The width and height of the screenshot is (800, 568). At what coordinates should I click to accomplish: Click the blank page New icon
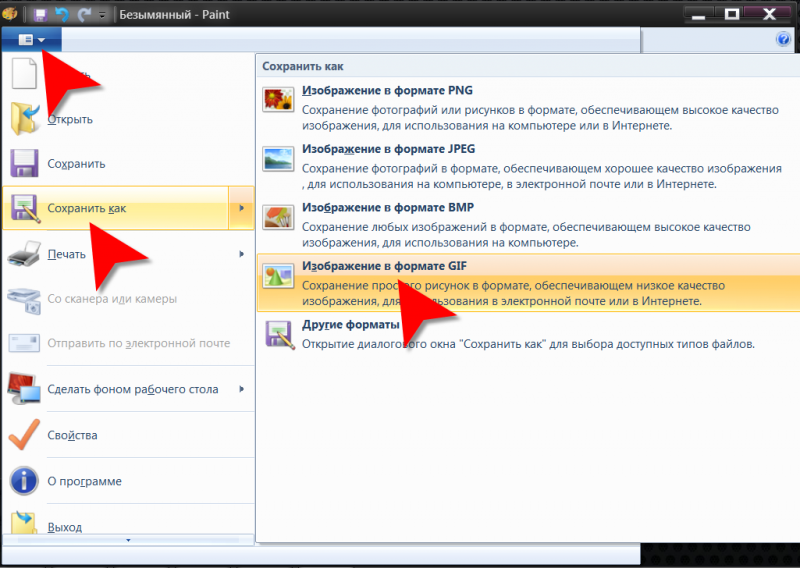point(24,73)
